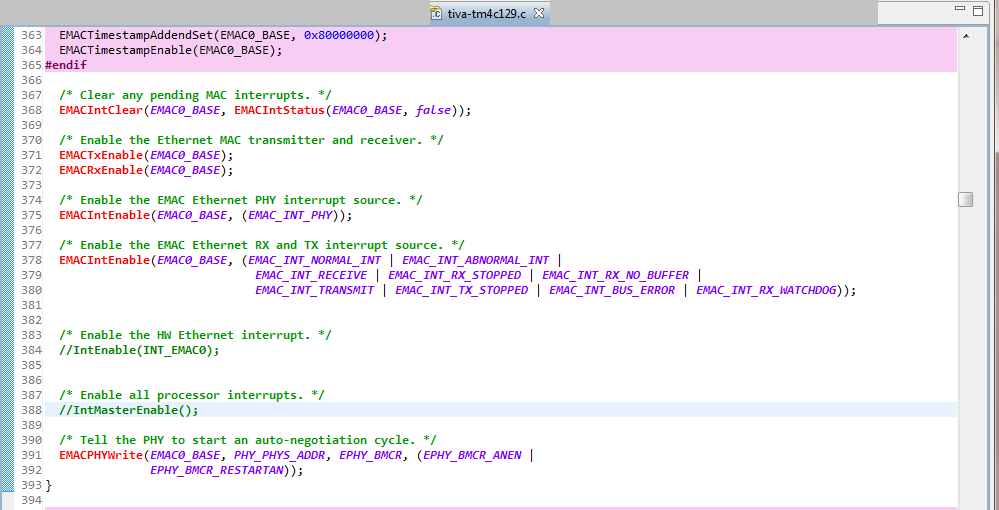
Task: Click comment about PHY auto-negotiation cycle
Action: pyautogui.click(x=248, y=440)
